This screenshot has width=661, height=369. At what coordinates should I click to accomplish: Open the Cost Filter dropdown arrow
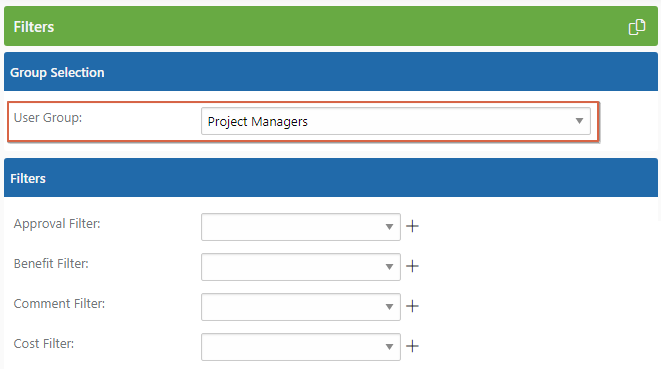click(389, 347)
